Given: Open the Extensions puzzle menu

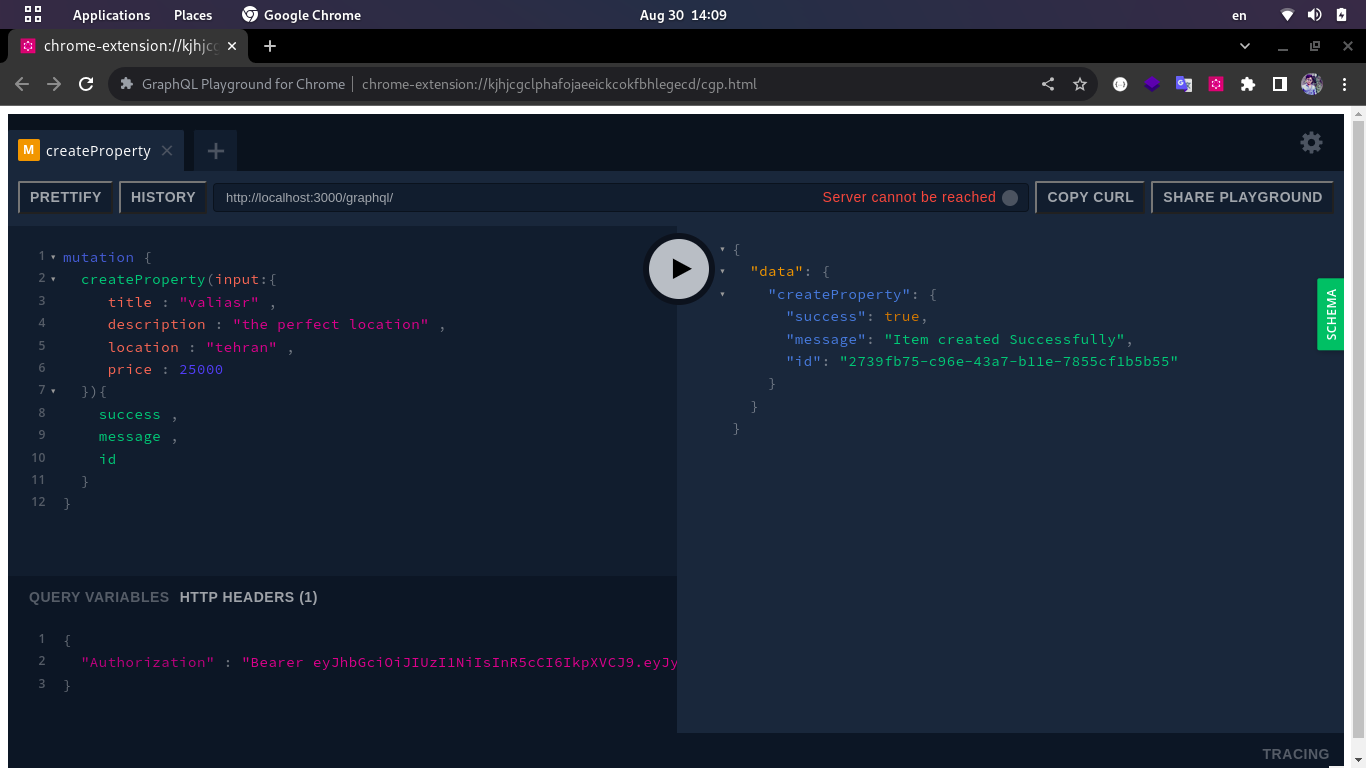Looking at the screenshot, I should tap(1248, 84).
